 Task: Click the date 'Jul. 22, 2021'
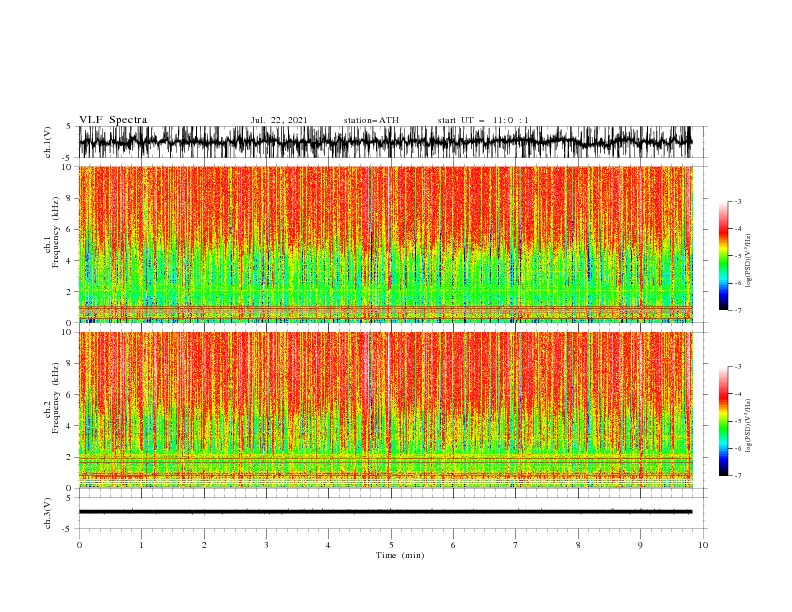coord(279,120)
